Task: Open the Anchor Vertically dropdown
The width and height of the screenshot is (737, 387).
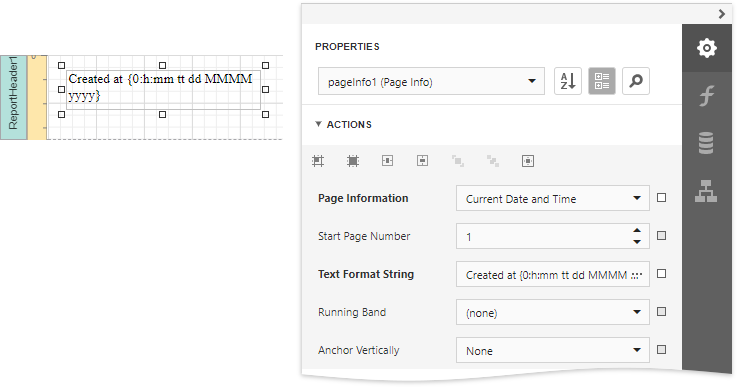Action: click(x=553, y=350)
